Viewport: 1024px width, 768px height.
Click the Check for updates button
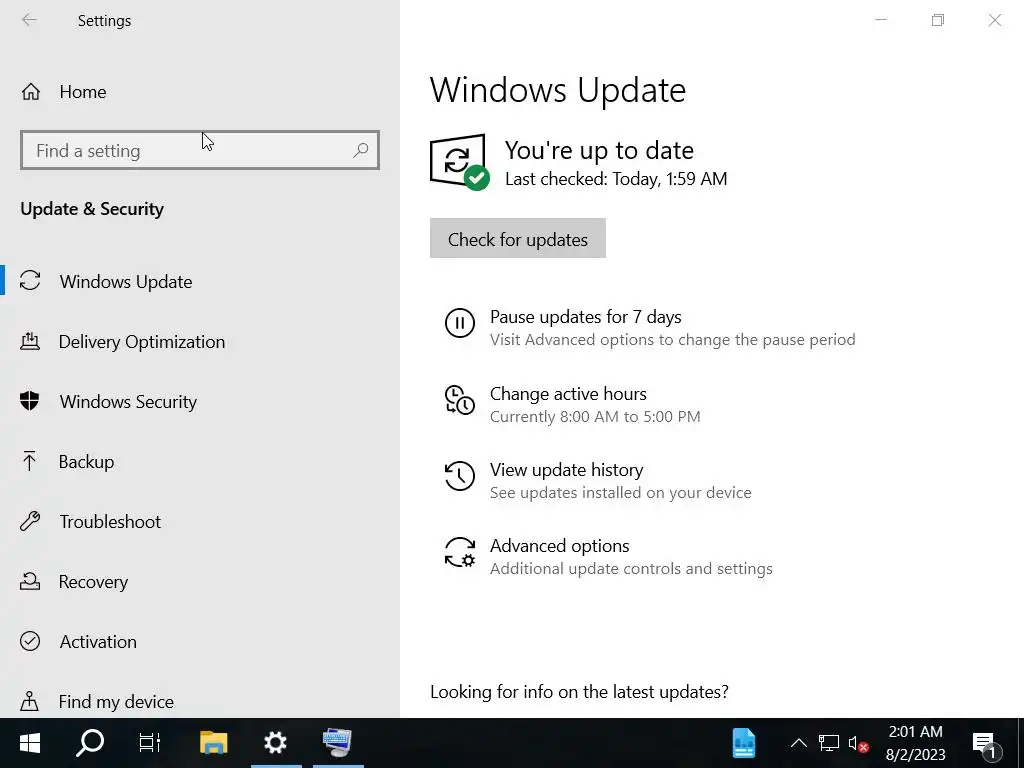click(x=518, y=238)
